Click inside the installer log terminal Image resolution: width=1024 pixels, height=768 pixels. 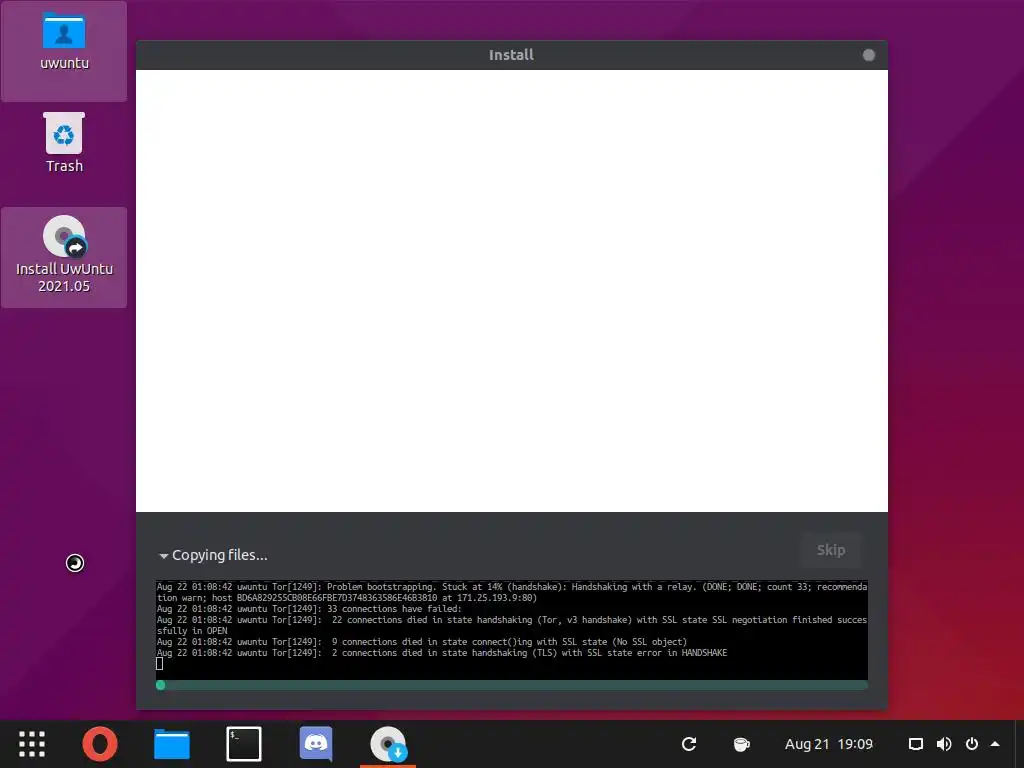(512, 630)
